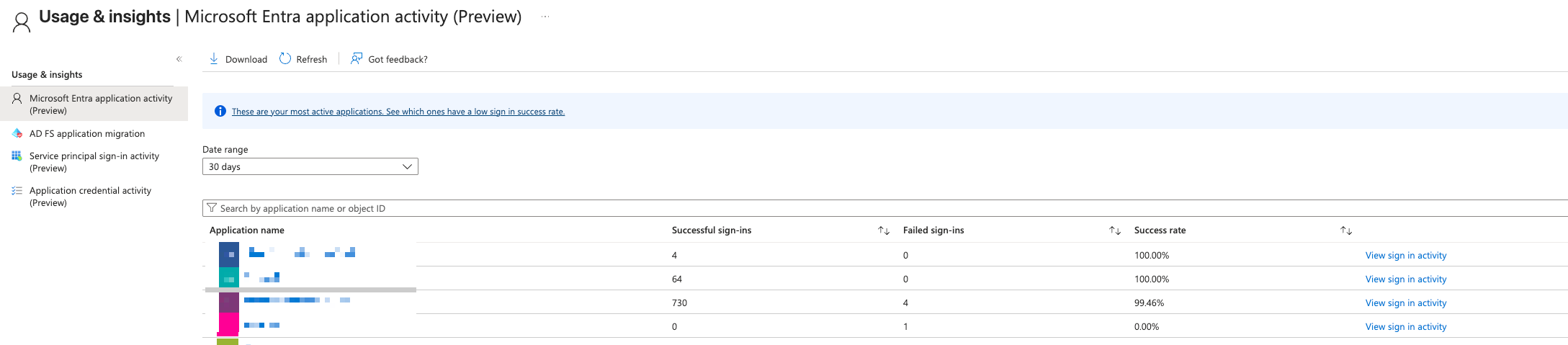Open the low sign in success rate link
The width and height of the screenshot is (1568, 345).
tap(398, 112)
